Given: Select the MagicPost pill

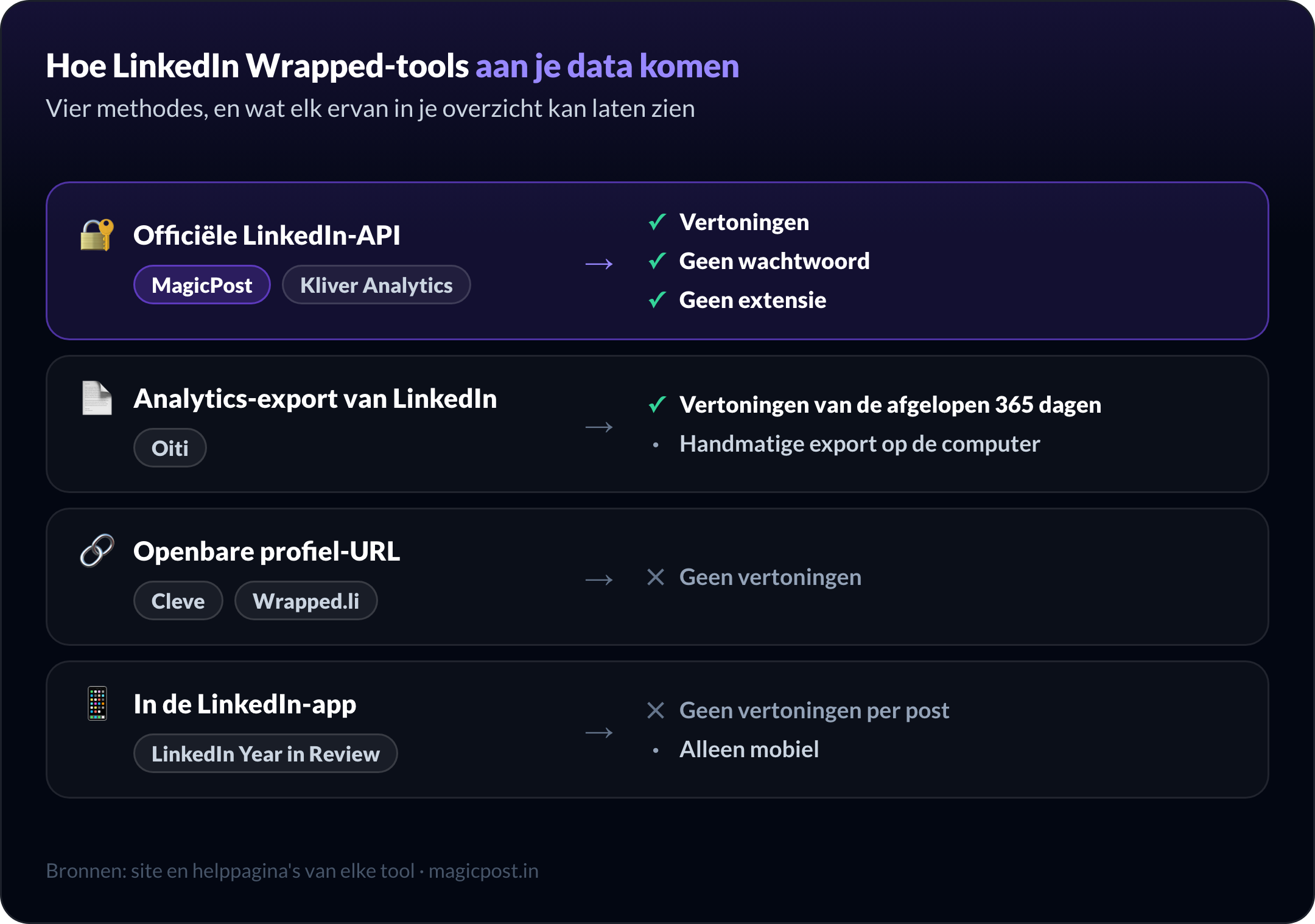Looking at the screenshot, I should pos(202,285).
